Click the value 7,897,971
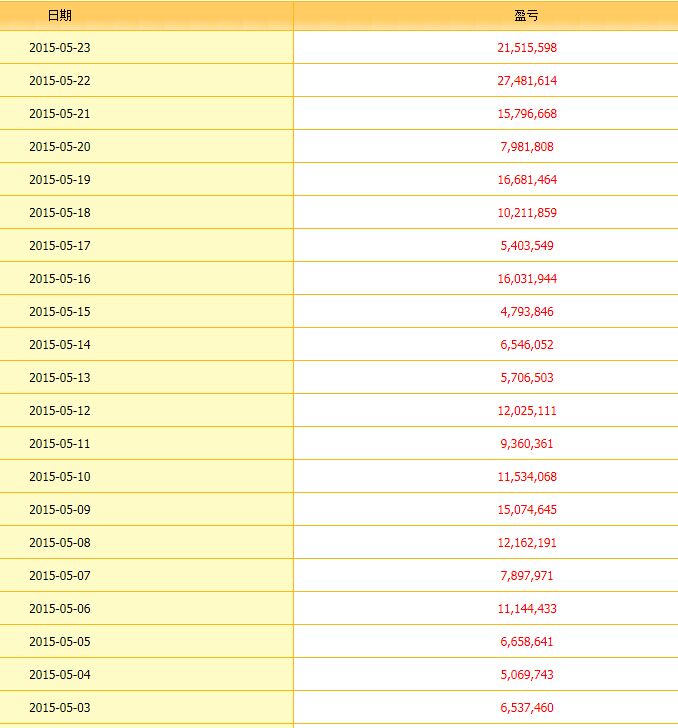678x728 pixels. (527, 575)
